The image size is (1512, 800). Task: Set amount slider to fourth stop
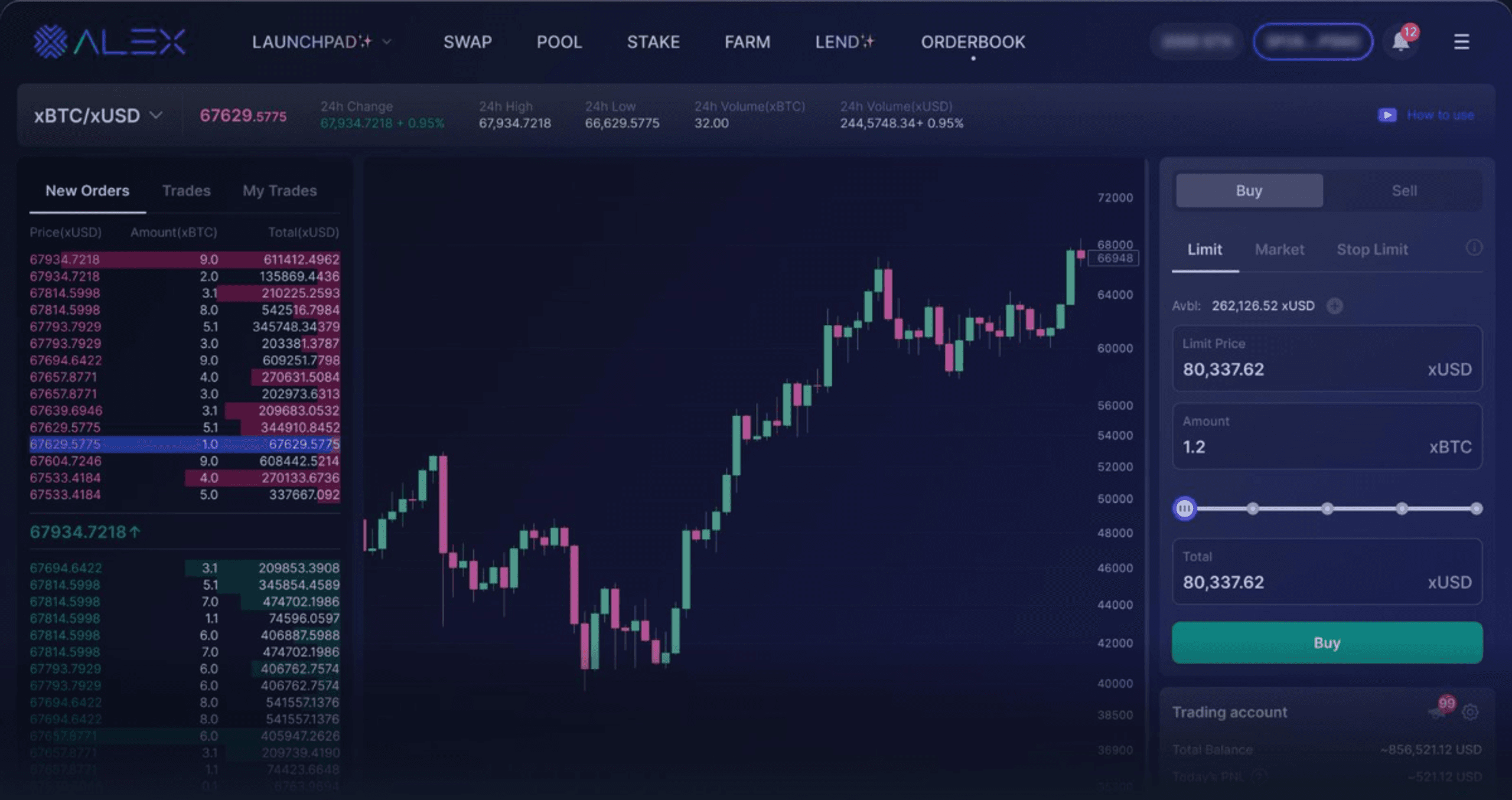pos(1402,508)
